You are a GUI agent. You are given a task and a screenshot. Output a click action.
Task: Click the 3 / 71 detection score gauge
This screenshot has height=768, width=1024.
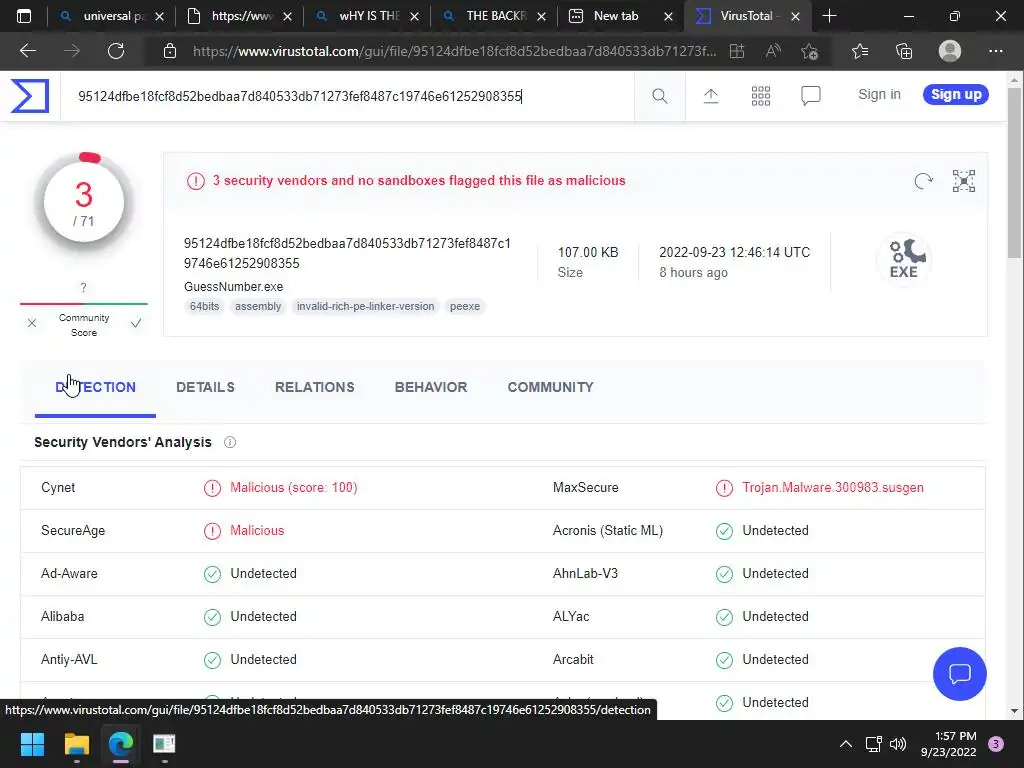point(84,204)
